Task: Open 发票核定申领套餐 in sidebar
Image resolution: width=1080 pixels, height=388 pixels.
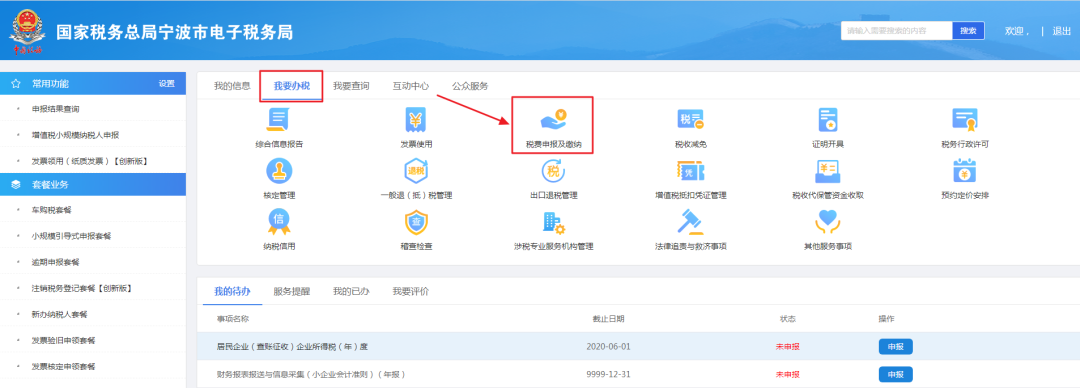Action: click(x=63, y=367)
